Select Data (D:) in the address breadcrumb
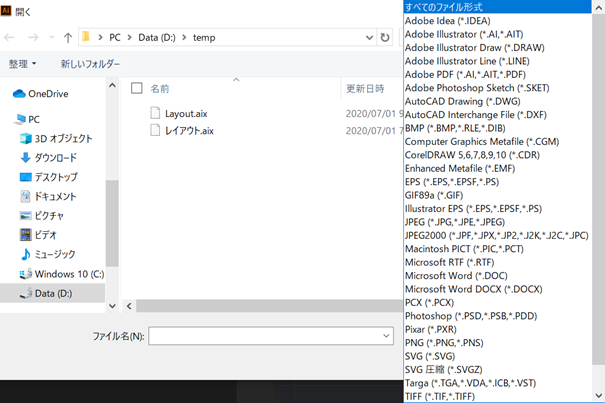This screenshot has width=605, height=403. point(157,37)
